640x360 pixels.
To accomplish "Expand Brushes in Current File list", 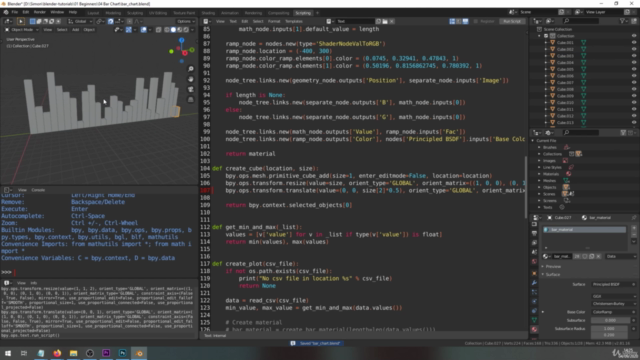I will tap(540, 147).
